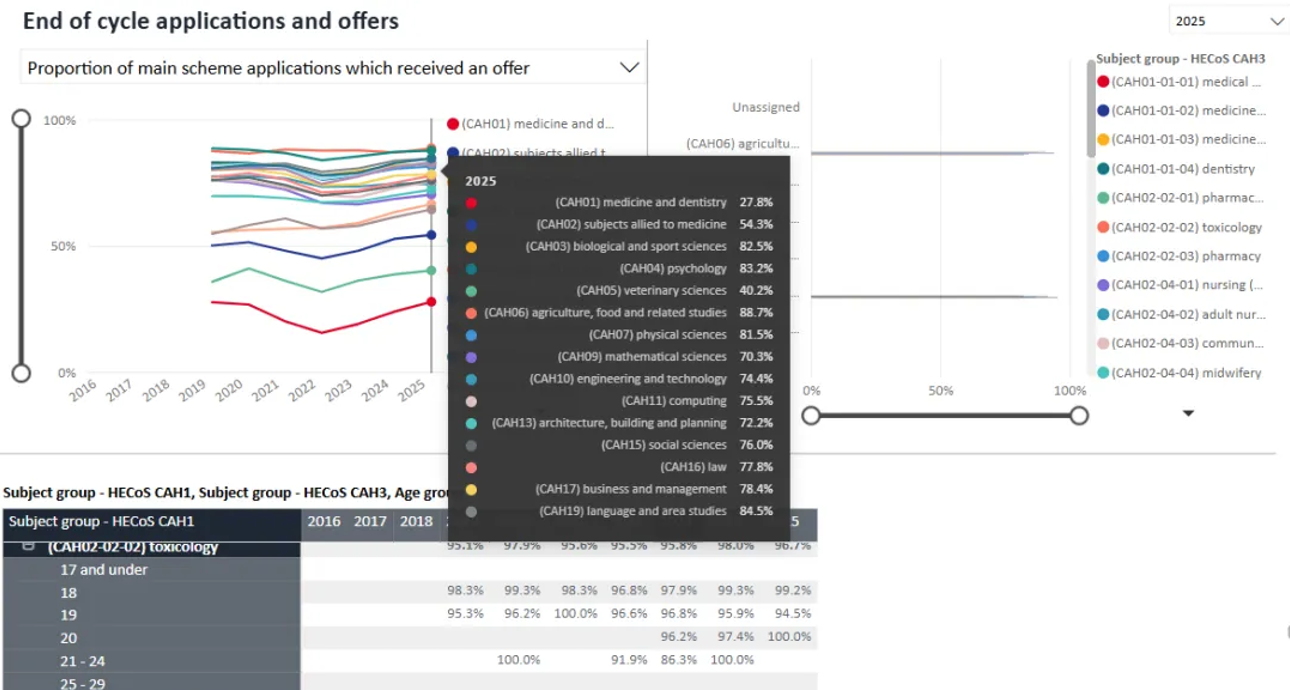Click the 2025 veterinary sciences data point
Viewport: 1290px width, 690px height.
431,270
